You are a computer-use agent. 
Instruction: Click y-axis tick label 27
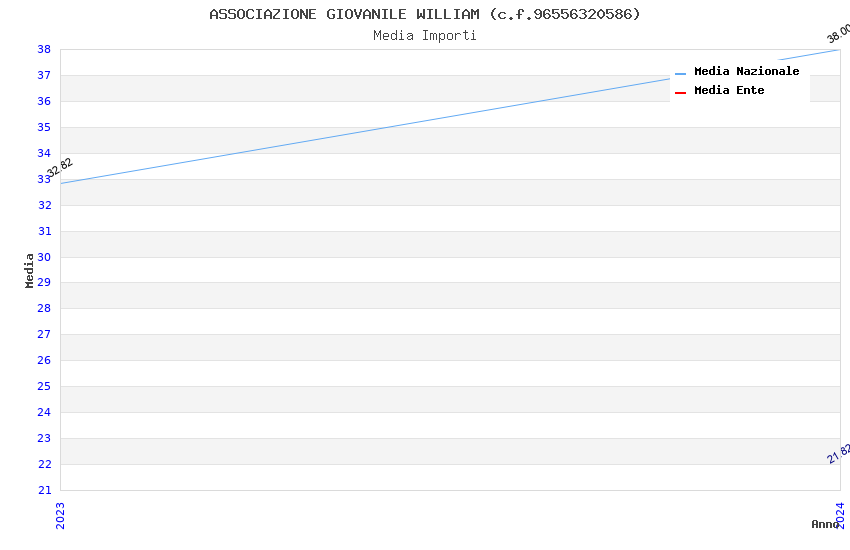pos(44,334)
